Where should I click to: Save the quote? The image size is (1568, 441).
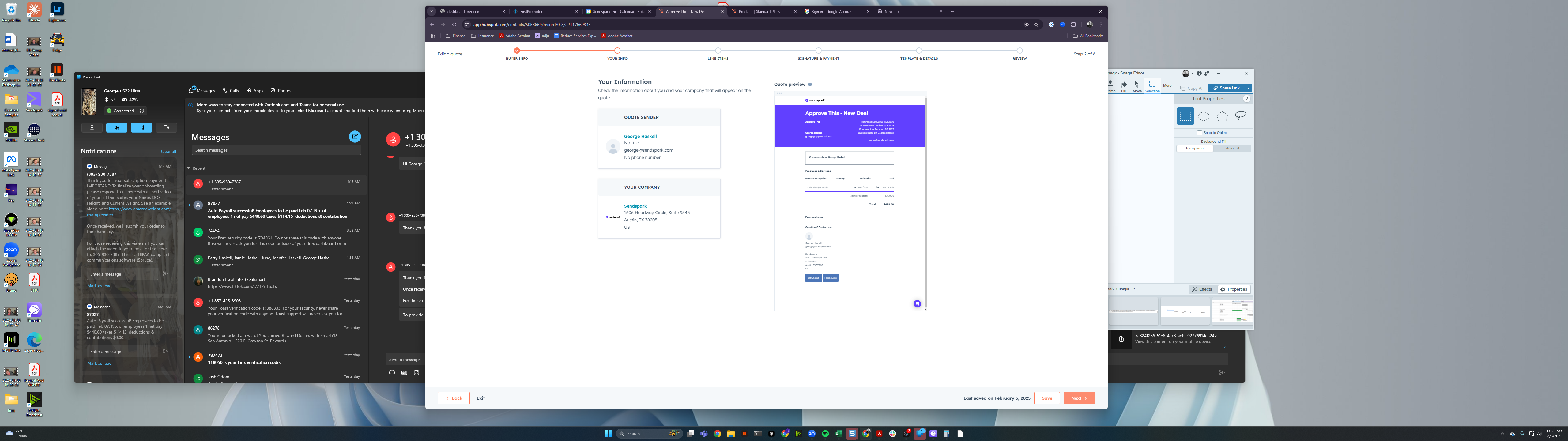click(1047, 398)
